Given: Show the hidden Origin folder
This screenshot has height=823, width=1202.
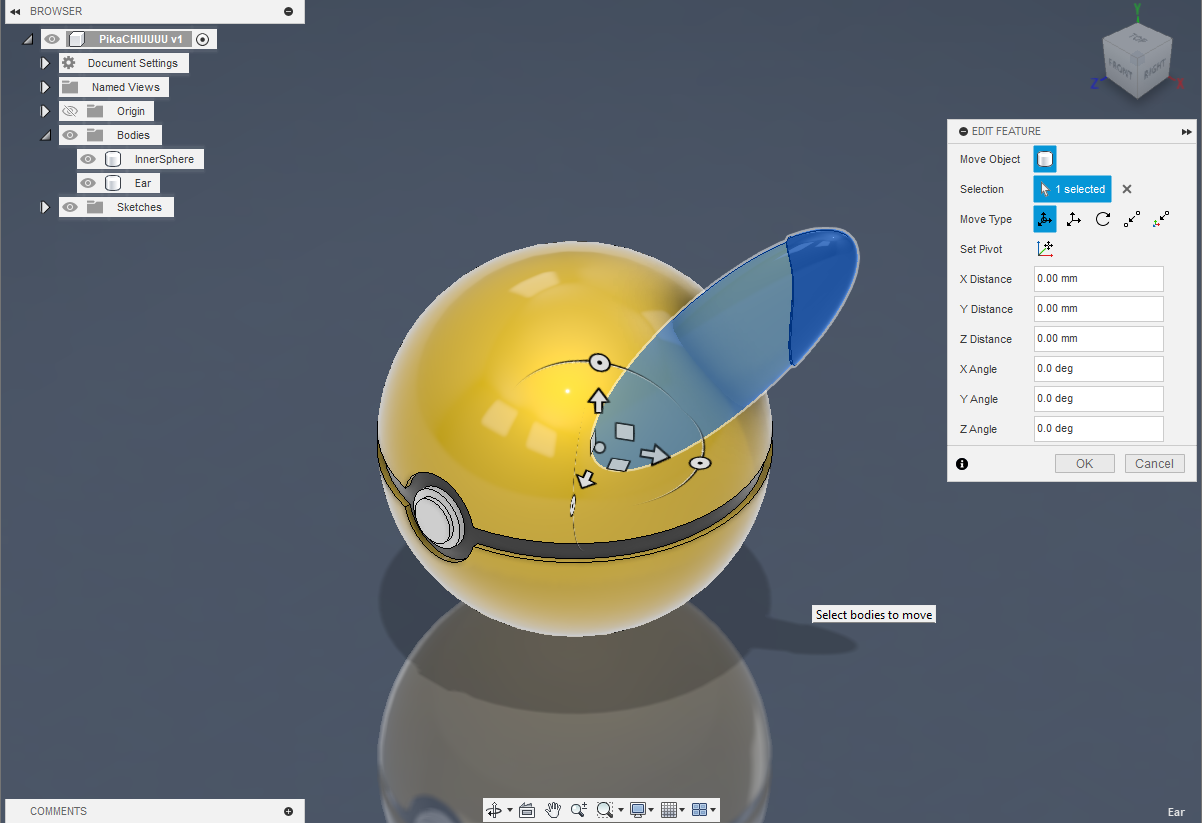Looking at the screenshot, I should pyautogui.click(x=69, y=111).
